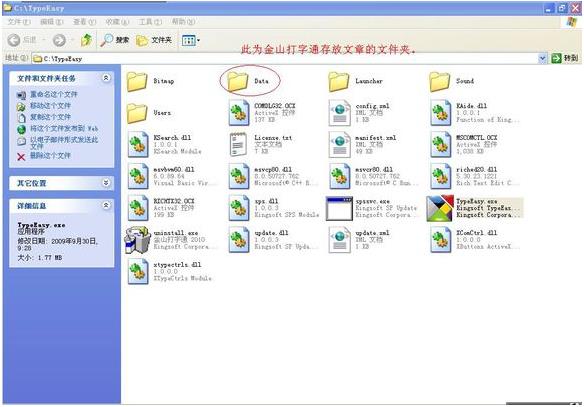Open the Tools menu

(x=150, y=22)
